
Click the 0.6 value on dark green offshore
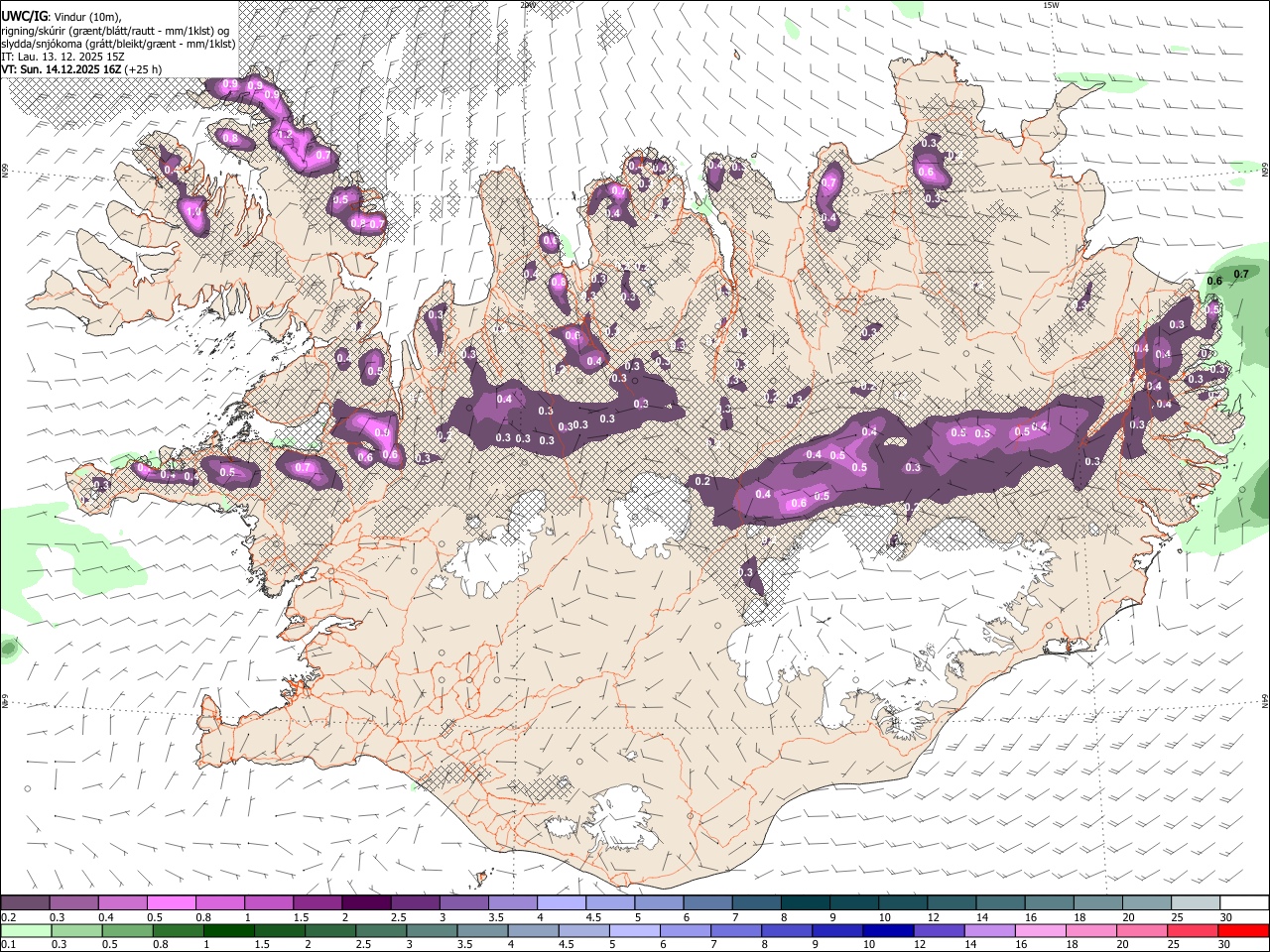pyautogui.click(x=1213, y=282)
